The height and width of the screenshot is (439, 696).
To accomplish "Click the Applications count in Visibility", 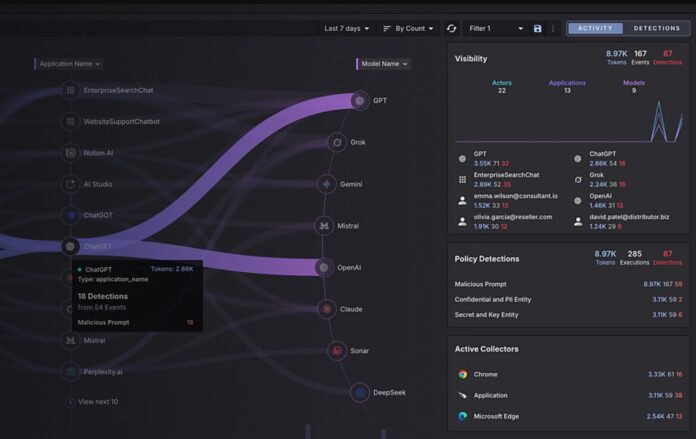I will [x=567, y=91].
